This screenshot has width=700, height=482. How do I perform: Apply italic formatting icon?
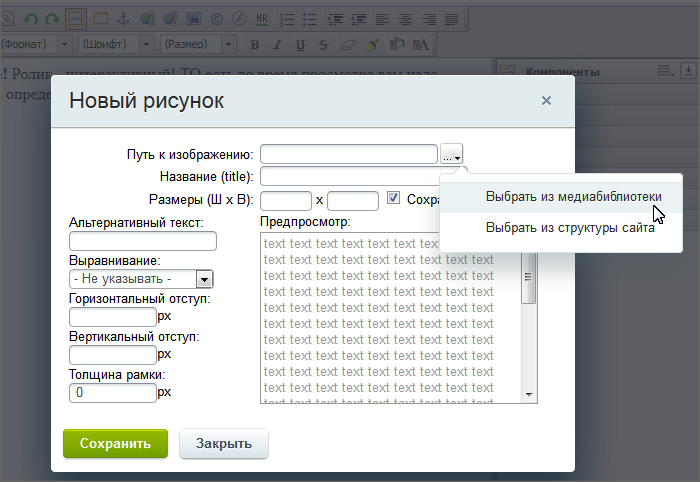point(277,45)
